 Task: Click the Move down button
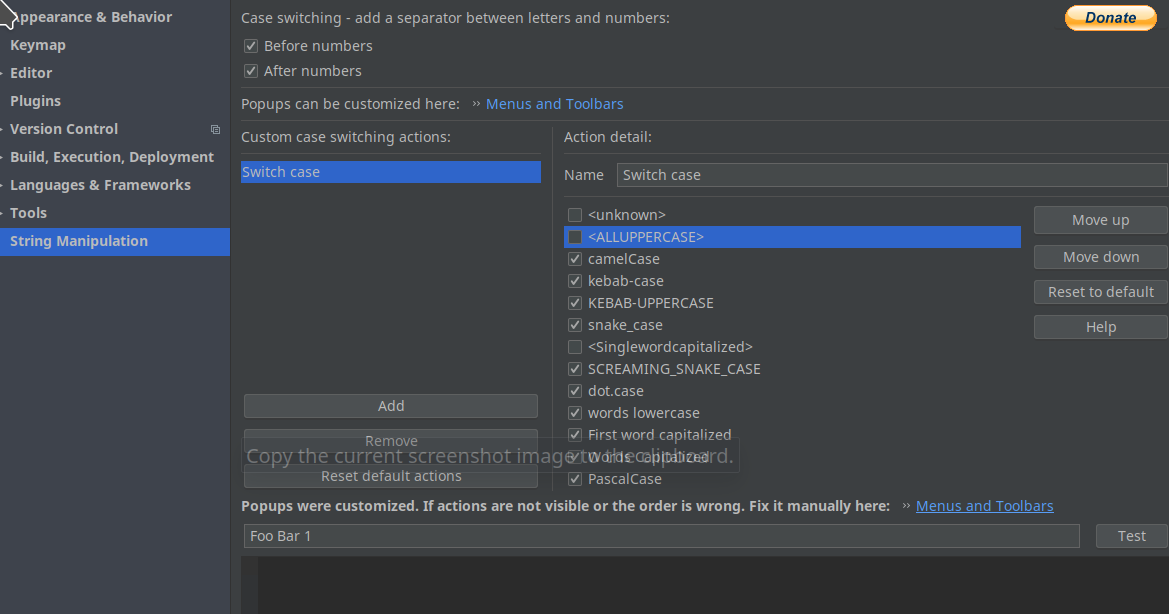click(x=1100, y=257)
